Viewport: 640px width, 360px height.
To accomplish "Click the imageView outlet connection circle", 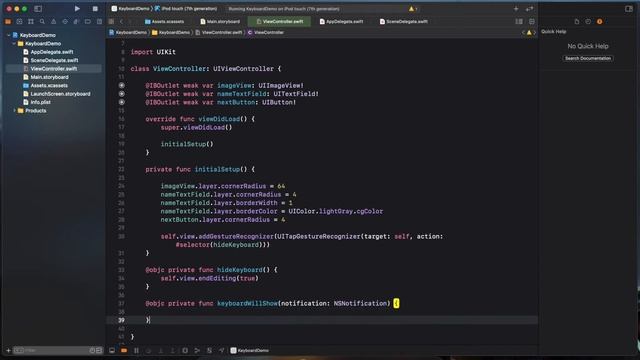I will coord(122,85).
